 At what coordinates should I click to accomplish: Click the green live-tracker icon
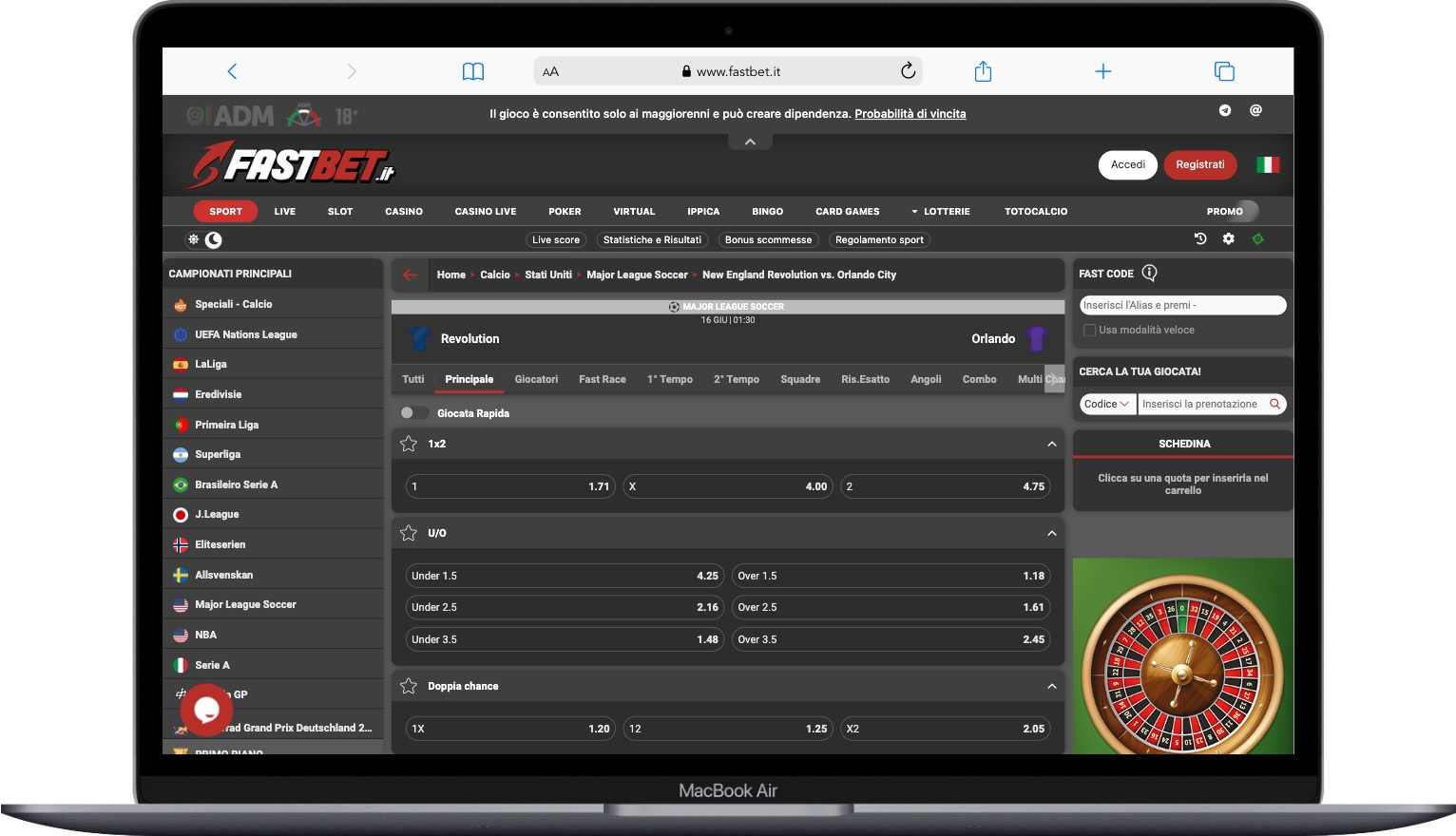[x=1259, y=239]
